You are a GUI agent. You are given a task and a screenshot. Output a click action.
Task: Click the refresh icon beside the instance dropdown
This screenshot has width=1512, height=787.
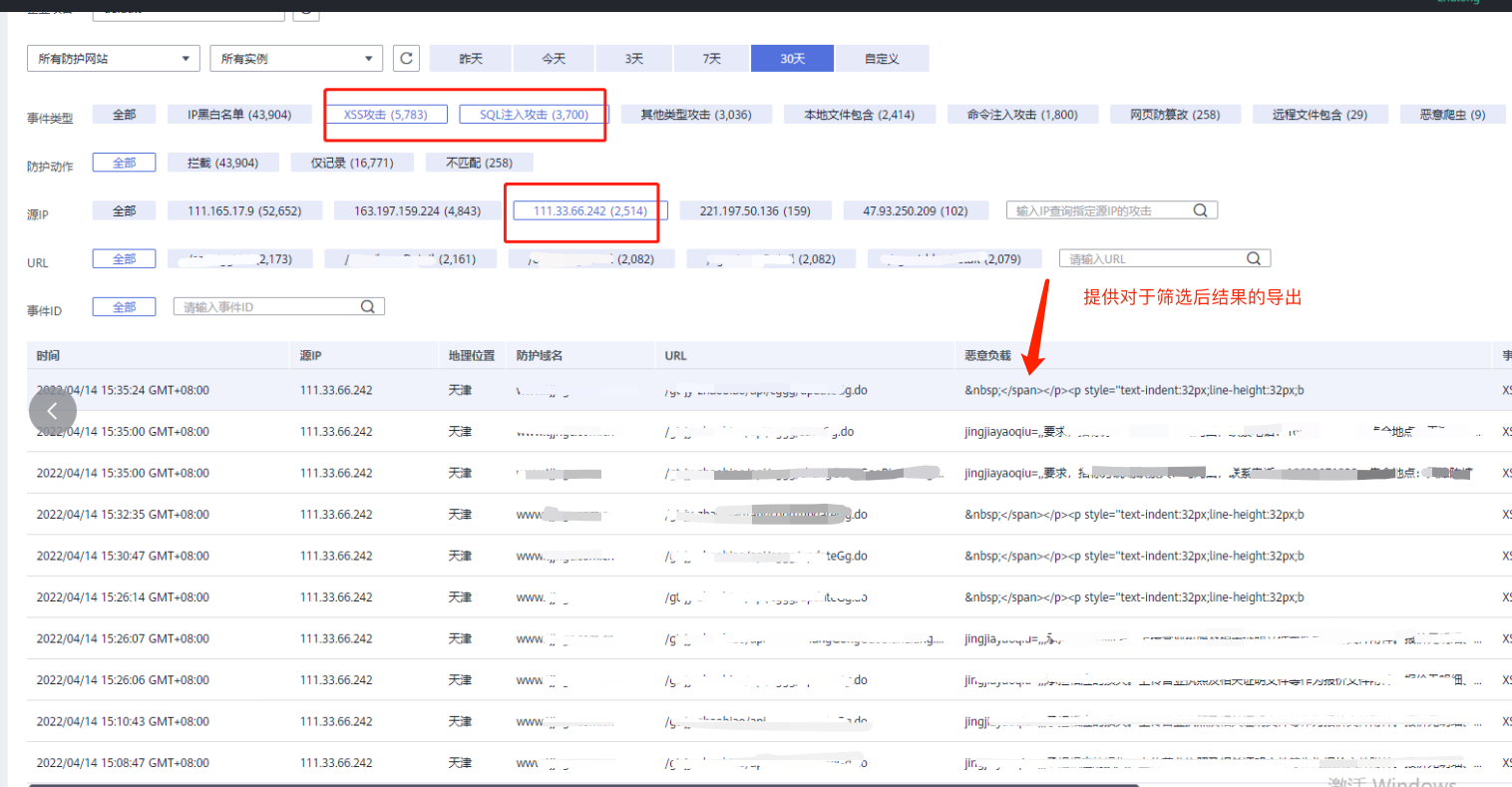[406, 58]
